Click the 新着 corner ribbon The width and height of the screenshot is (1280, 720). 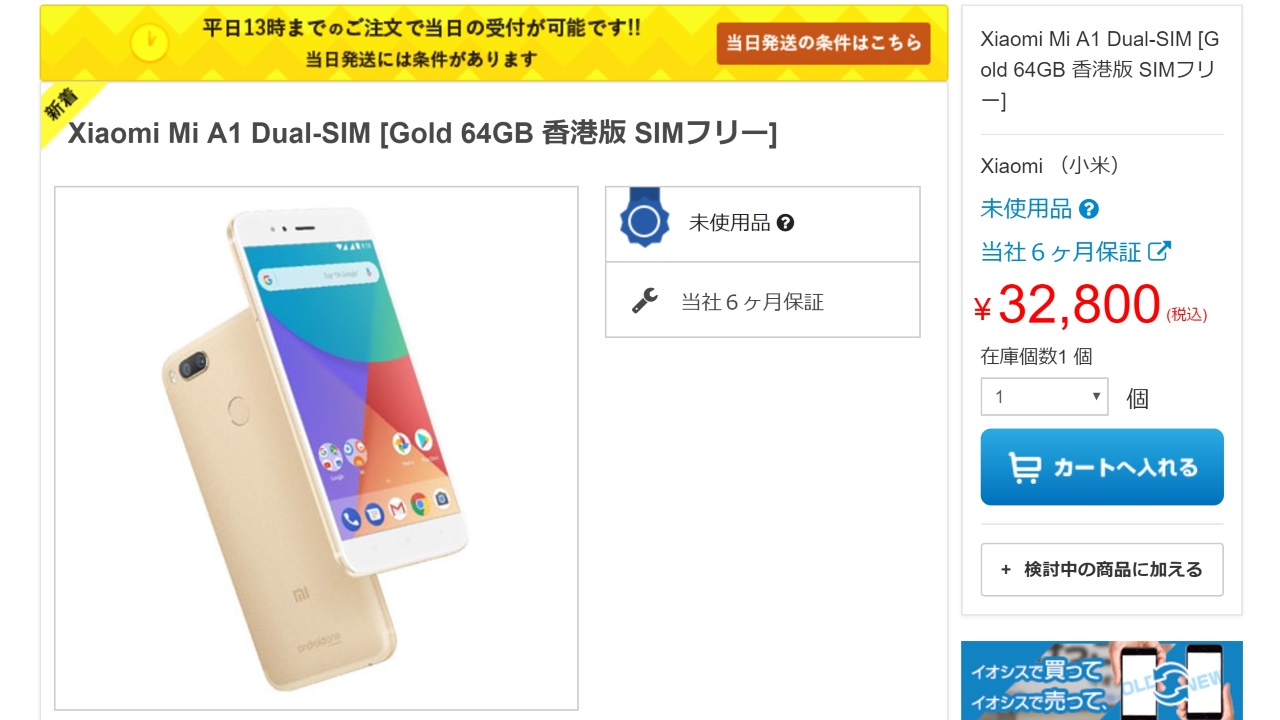tap(66, 108)
